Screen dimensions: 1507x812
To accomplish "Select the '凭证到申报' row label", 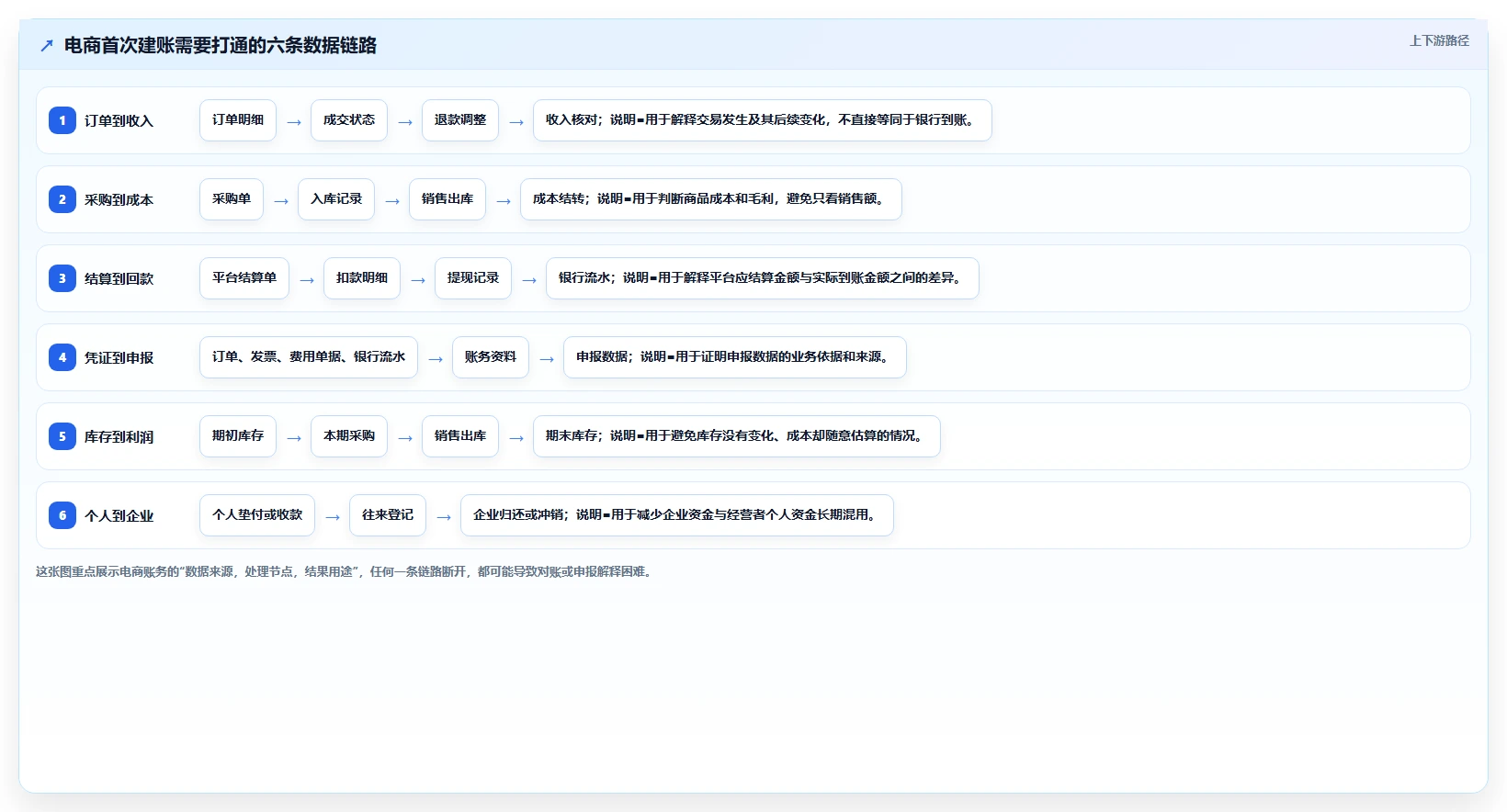I will point(119,358).
